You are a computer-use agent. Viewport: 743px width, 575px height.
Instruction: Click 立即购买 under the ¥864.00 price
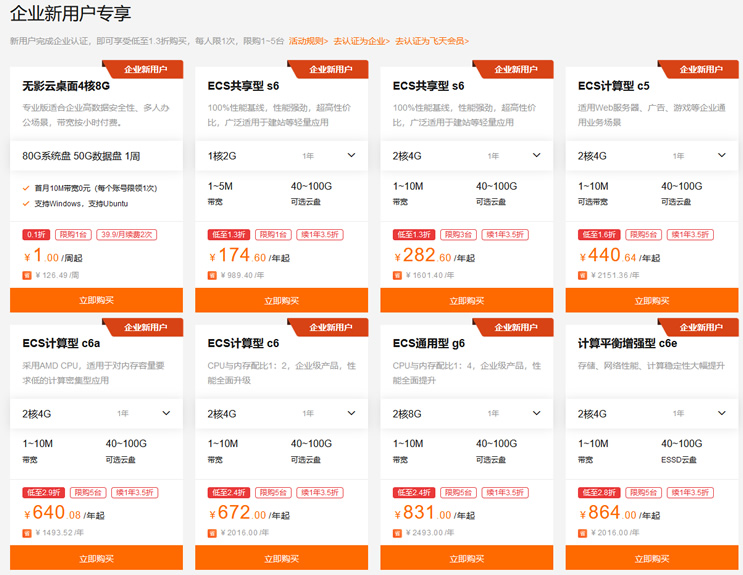652,559
